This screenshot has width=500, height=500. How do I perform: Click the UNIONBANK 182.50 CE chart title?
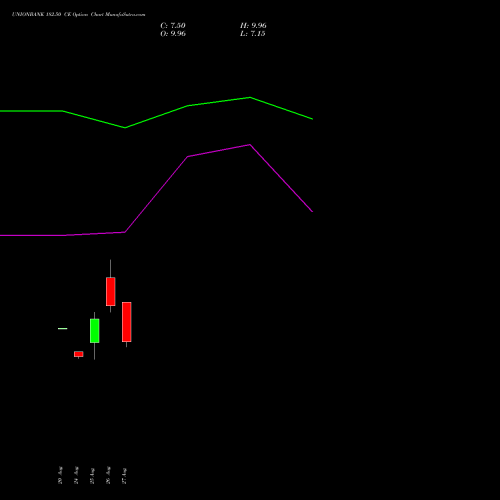(x=78, y=14)
